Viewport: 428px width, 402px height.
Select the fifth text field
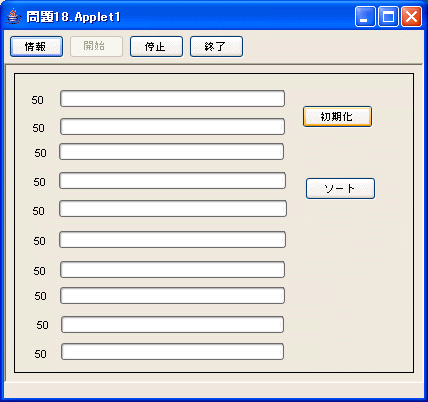coord(173,209)
